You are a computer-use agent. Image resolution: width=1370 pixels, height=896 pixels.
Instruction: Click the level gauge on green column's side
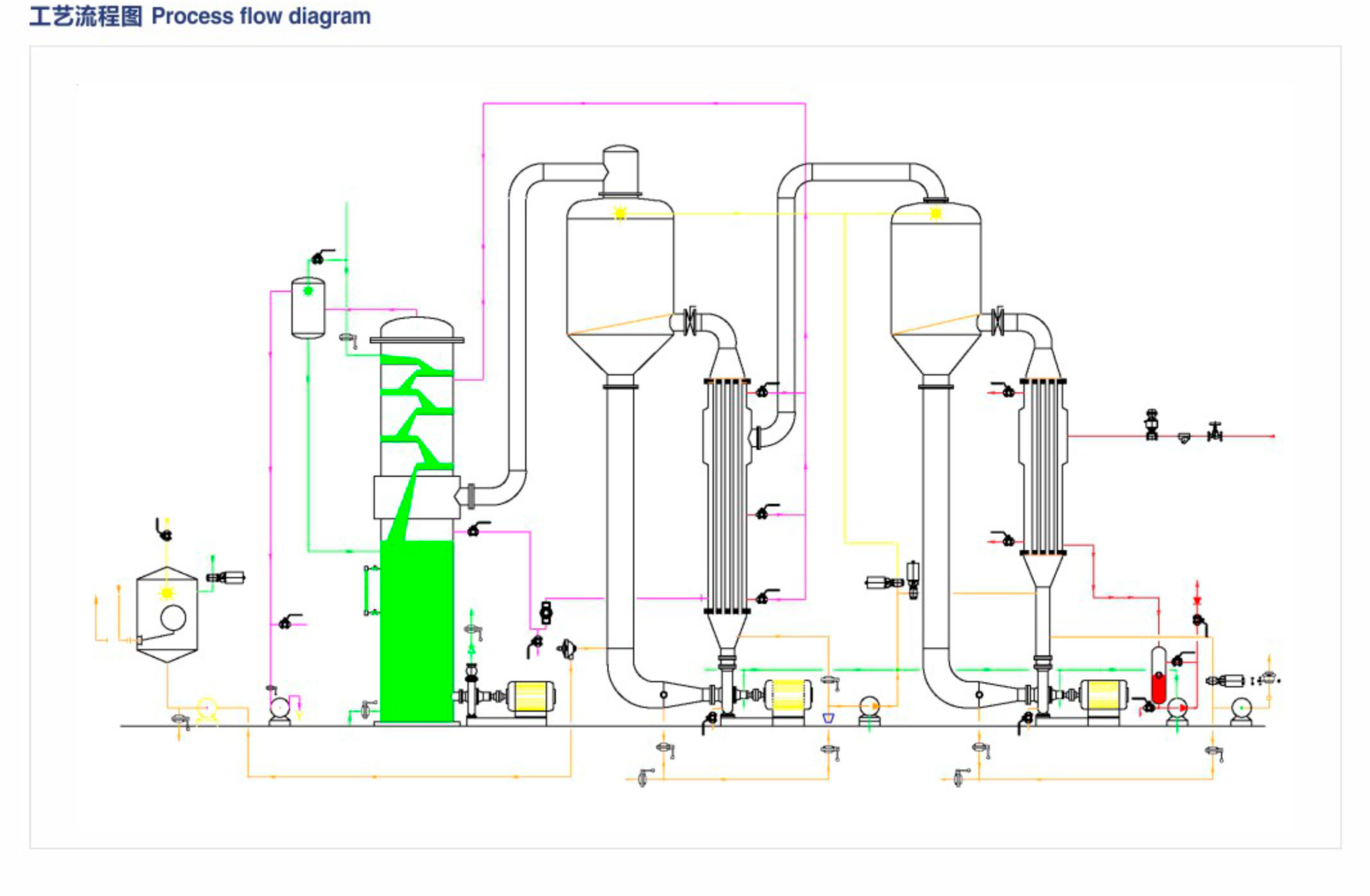[x=367, y=590]
